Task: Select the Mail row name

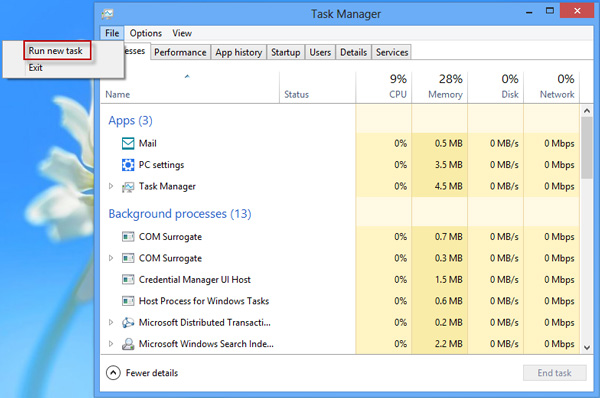Action: pos(148,144)
